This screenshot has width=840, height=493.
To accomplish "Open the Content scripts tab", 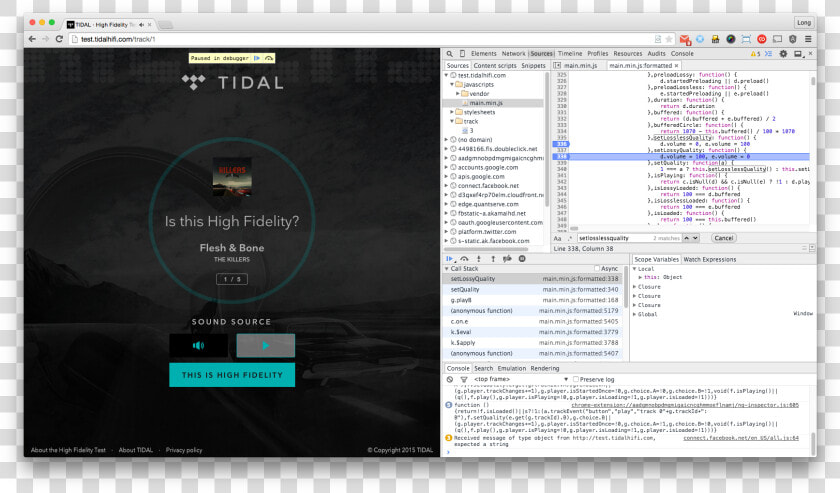I will pyautogui.click(x=495, y=65).
